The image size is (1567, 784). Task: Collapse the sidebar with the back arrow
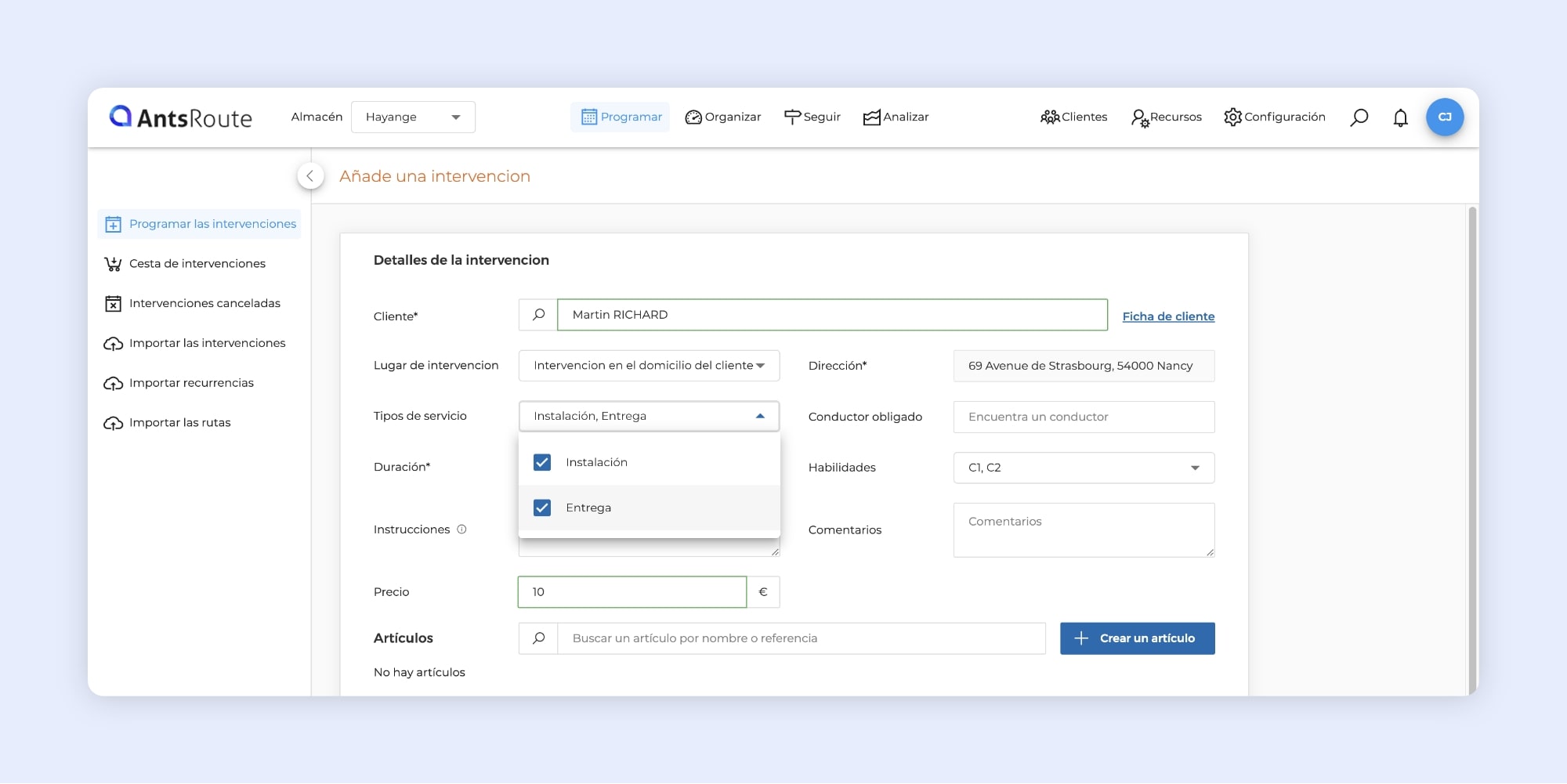310,176
